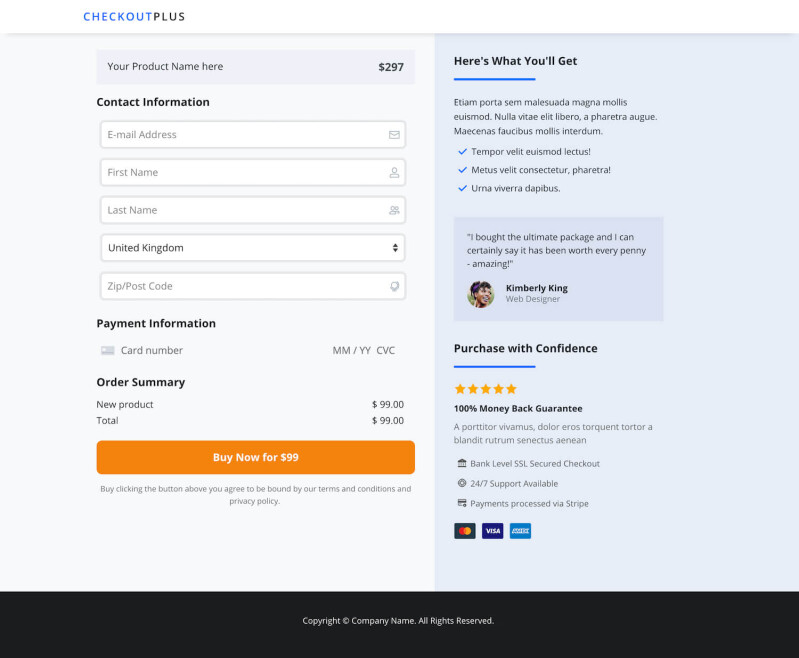This screenshot has height=658, width=799.
Task: Click the people icon in Last Name field
Action: point(394,210)
